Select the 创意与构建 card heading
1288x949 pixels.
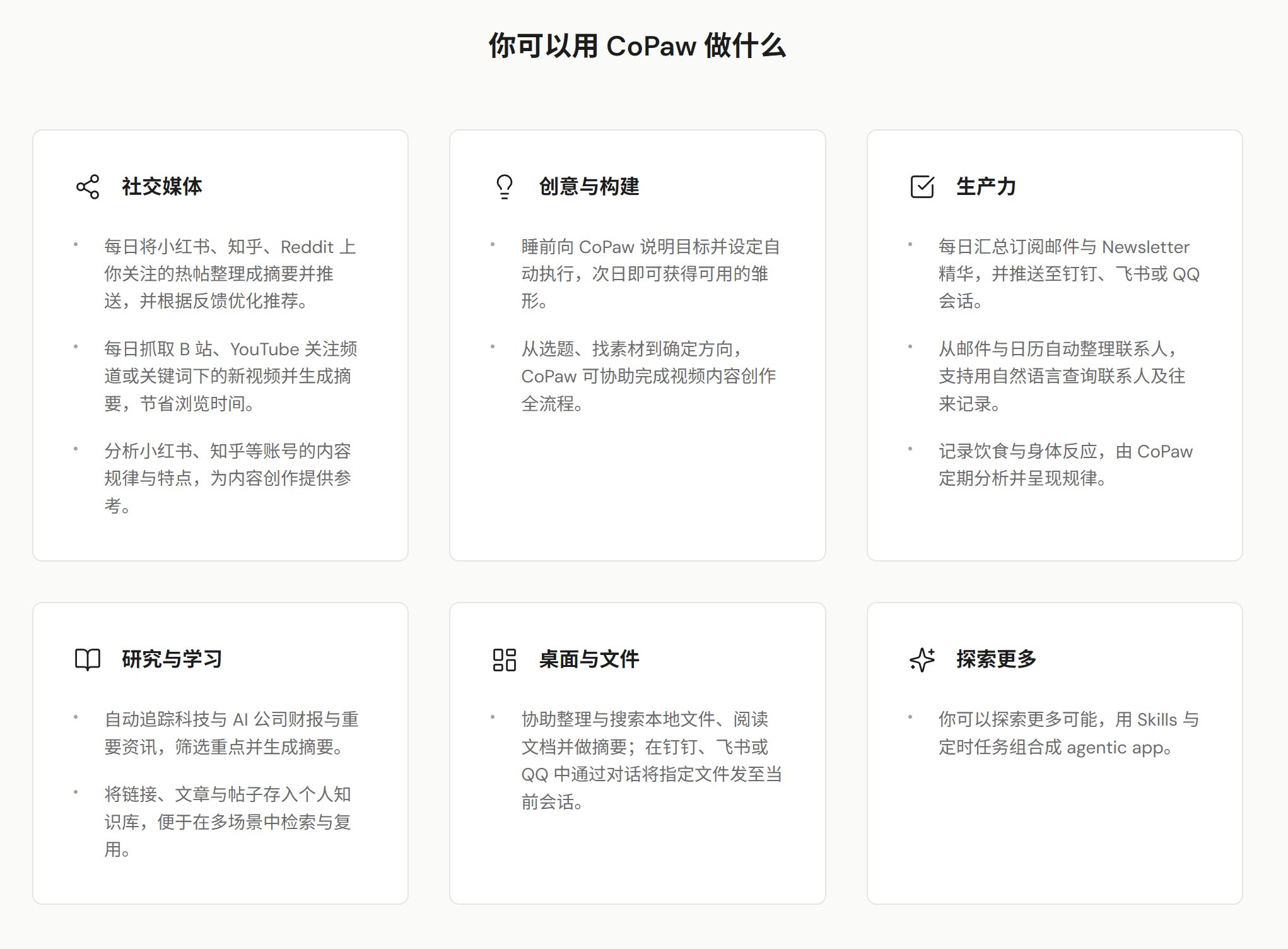[589, 187]
